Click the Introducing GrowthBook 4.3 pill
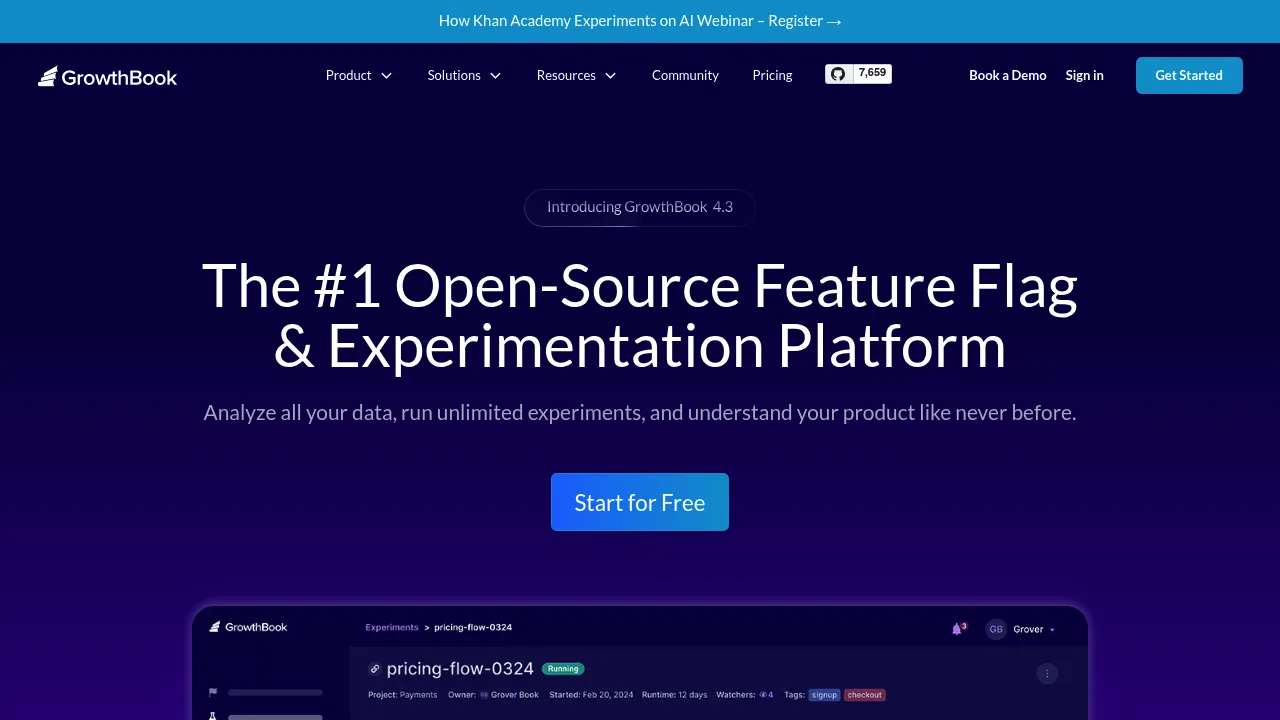Viewport: 1280px width, 720px height. tap(640, 207)
